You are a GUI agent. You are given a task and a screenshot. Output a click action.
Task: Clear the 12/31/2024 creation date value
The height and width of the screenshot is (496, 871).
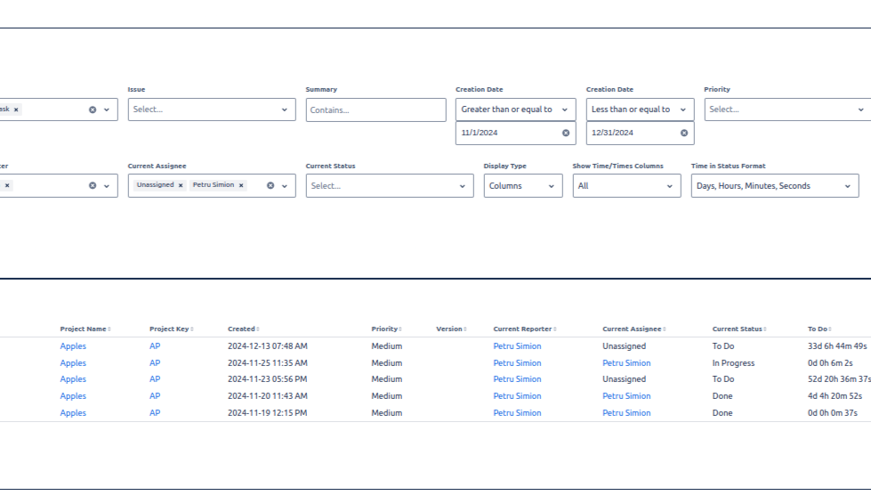point(684,133)
